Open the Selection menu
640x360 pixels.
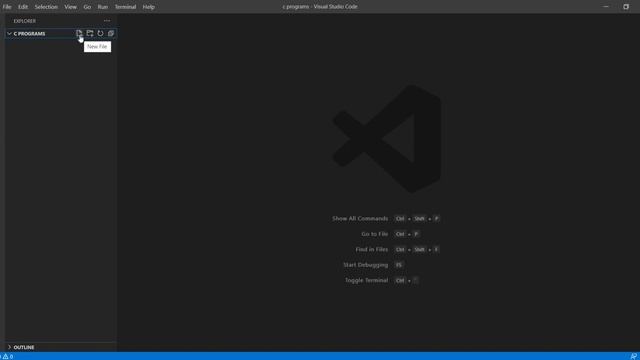46,7
